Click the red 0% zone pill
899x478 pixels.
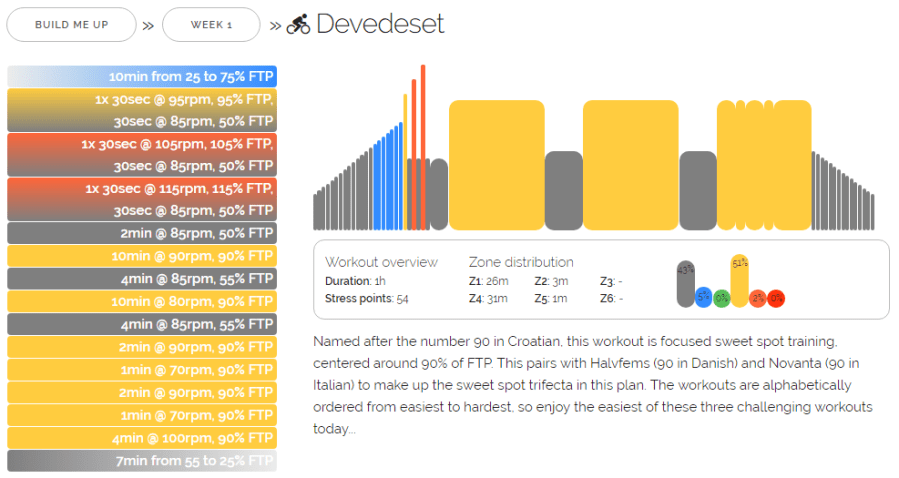coord(776,298)
